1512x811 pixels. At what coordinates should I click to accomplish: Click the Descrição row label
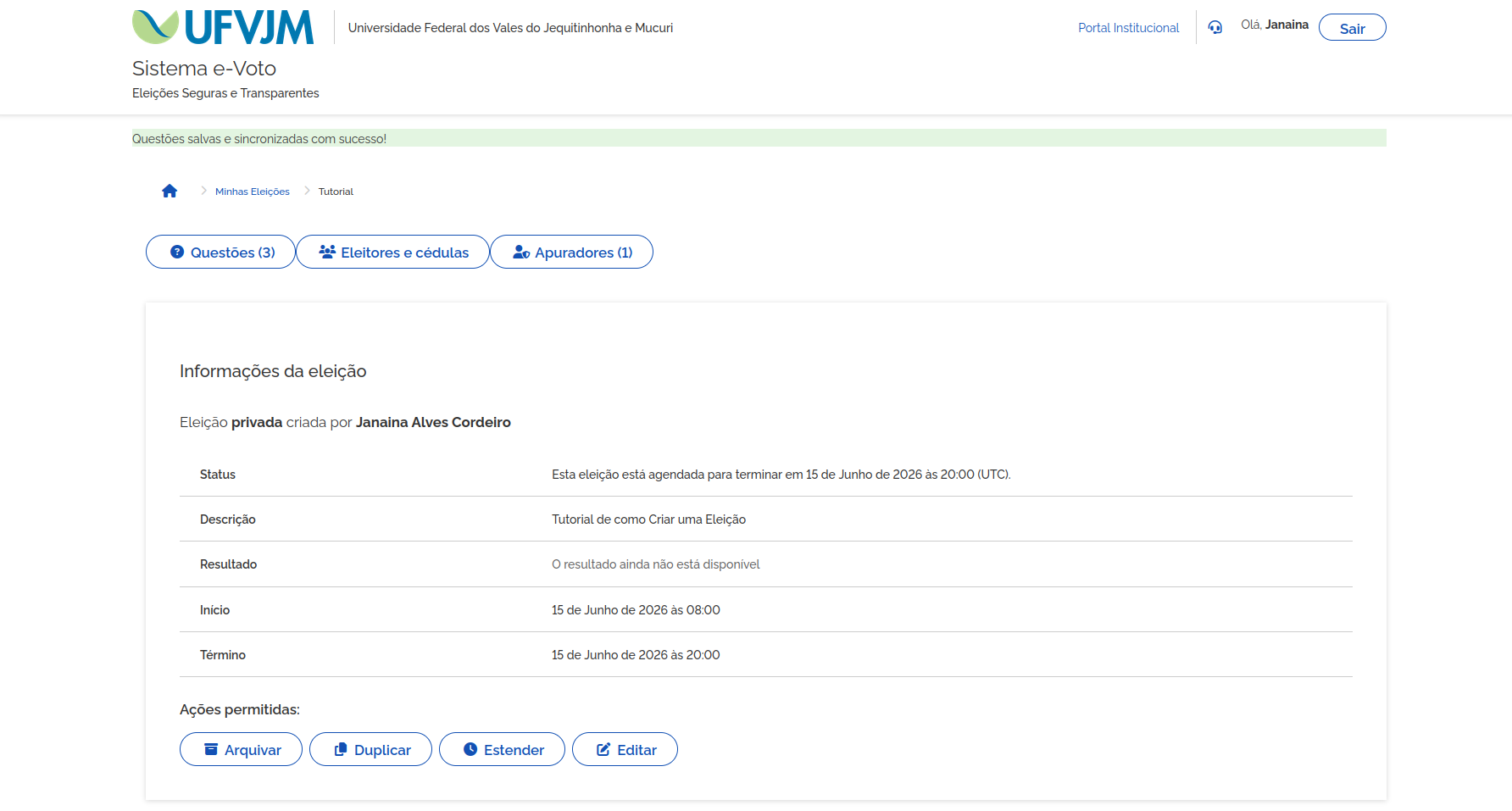point(228,519)
